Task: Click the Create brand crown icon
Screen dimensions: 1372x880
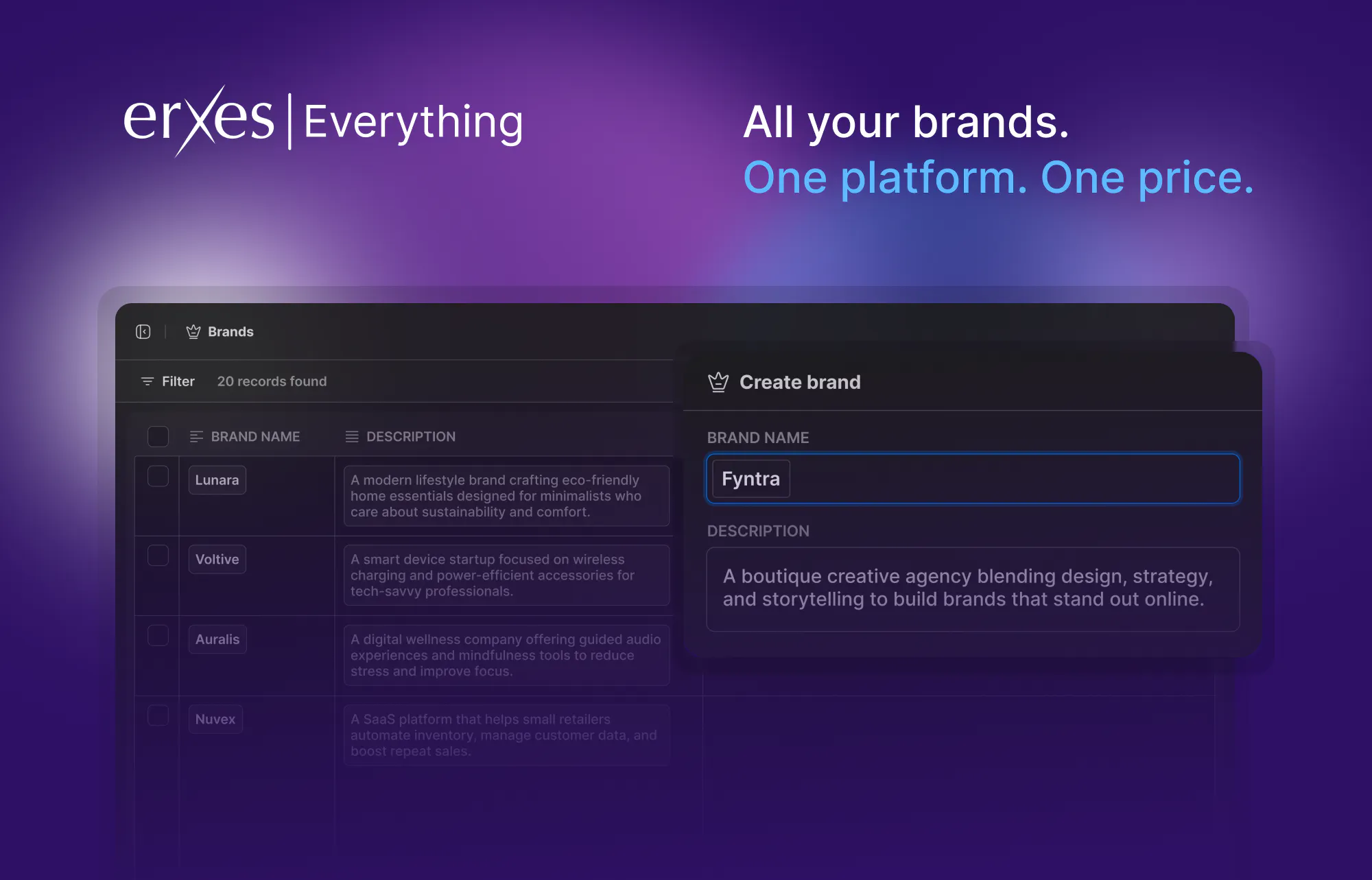Action: pos(718,382)
